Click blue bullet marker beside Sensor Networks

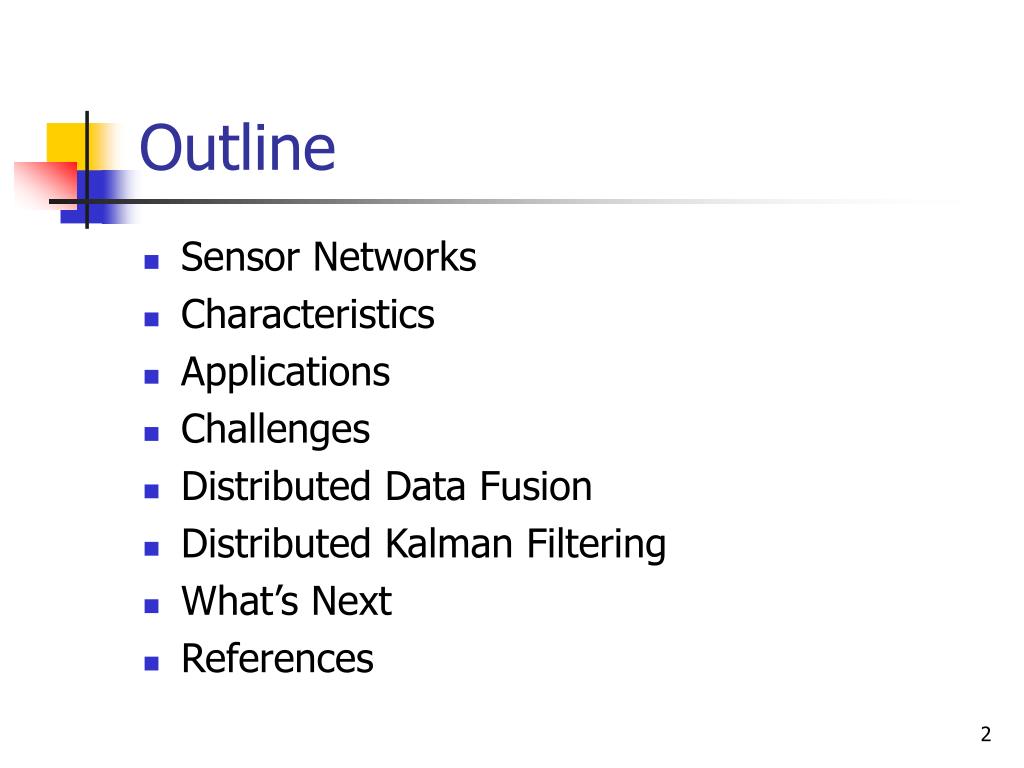(x=152, y=262)
